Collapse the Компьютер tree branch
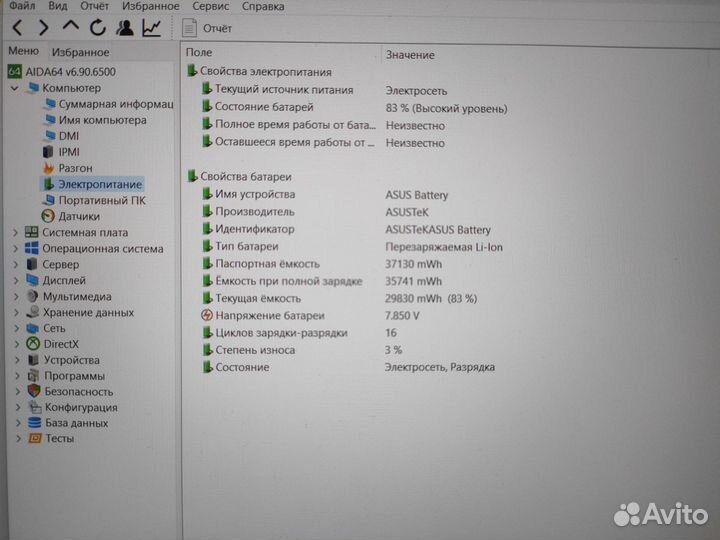 (x=15, y=88)
